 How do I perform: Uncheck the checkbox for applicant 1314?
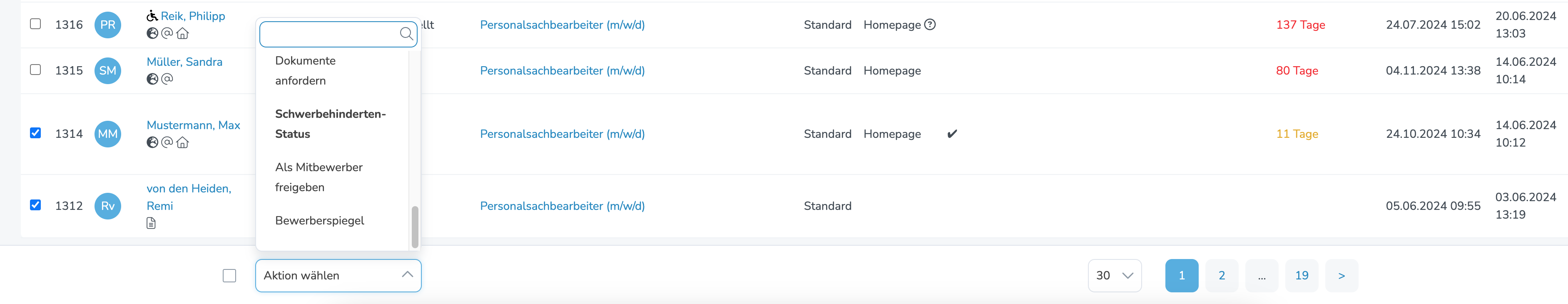(35, 133)
